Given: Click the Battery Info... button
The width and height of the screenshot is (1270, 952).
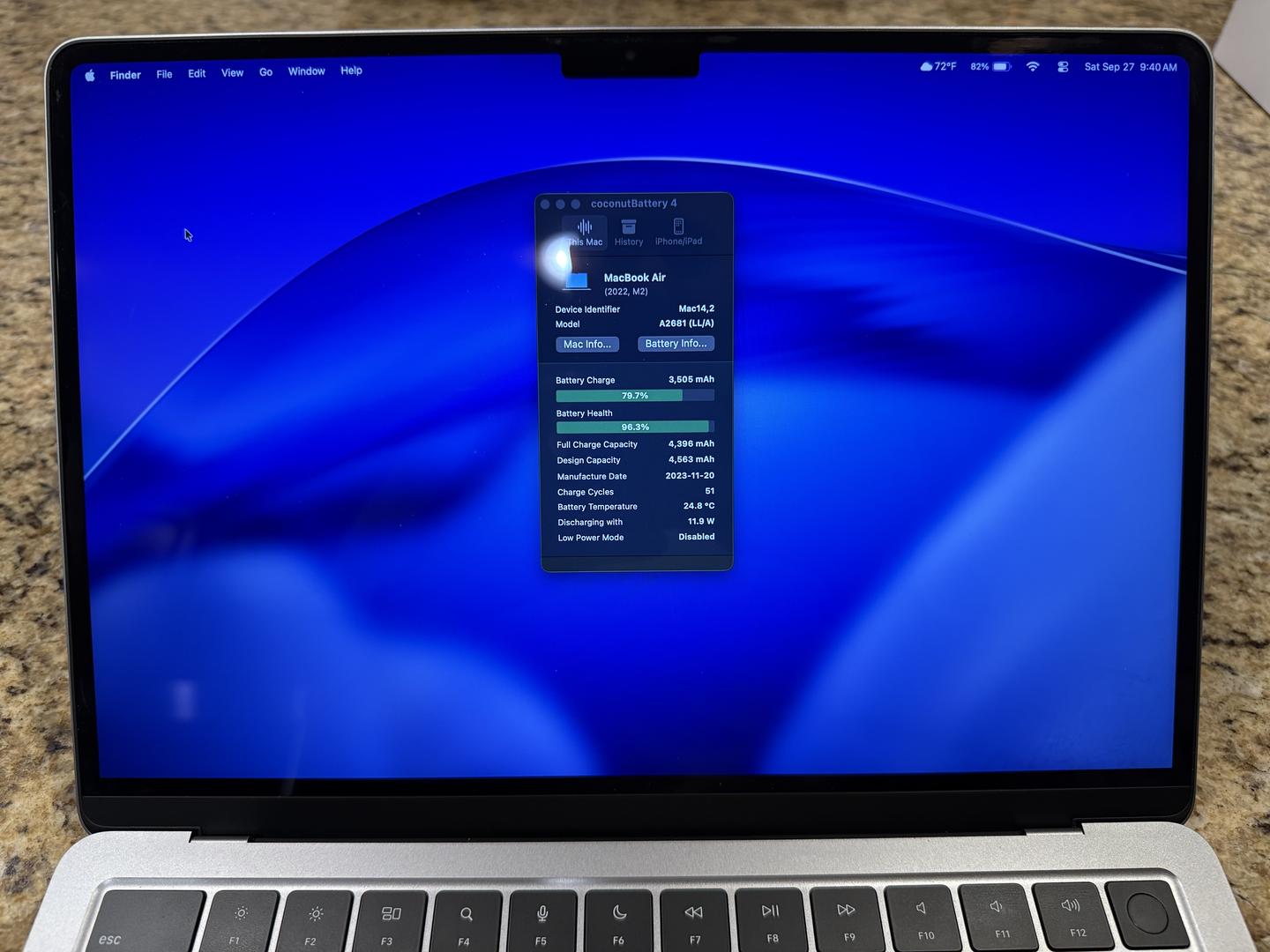Looking at the screenshot, I should click(x=676, y=344).
